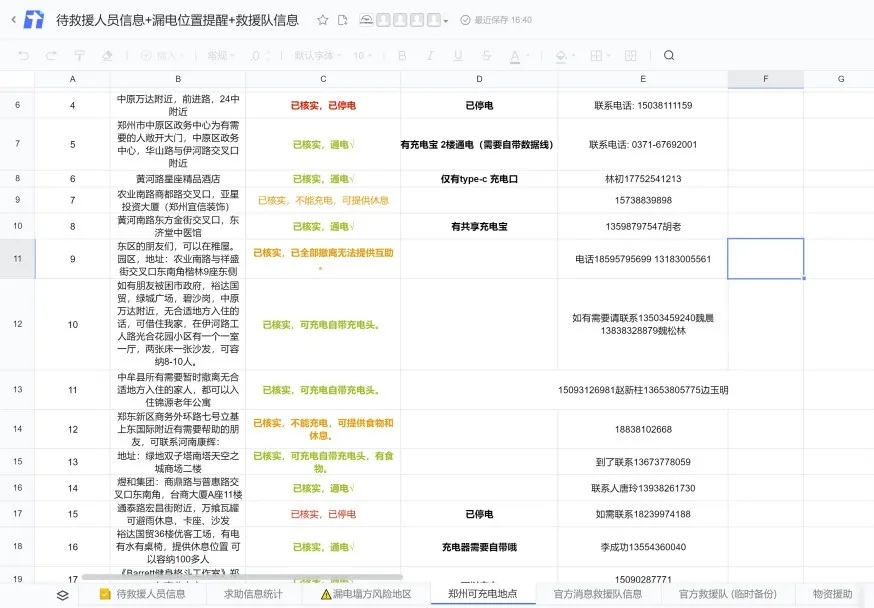
Task: Switch to the 待救援人员信息 sheet tab
Action: point(143,594)
